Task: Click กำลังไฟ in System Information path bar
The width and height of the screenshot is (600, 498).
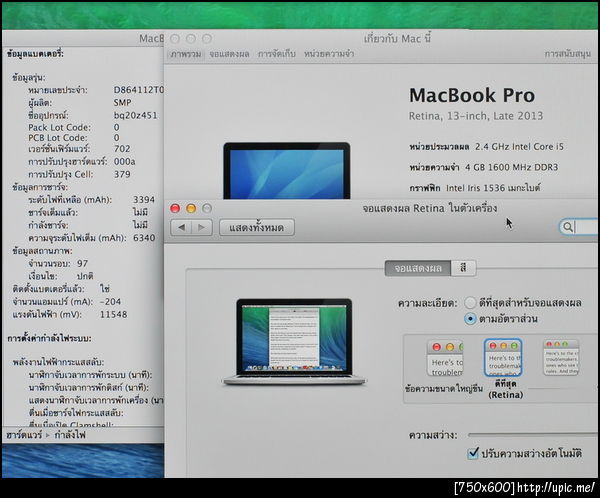Action: [70, 435]
